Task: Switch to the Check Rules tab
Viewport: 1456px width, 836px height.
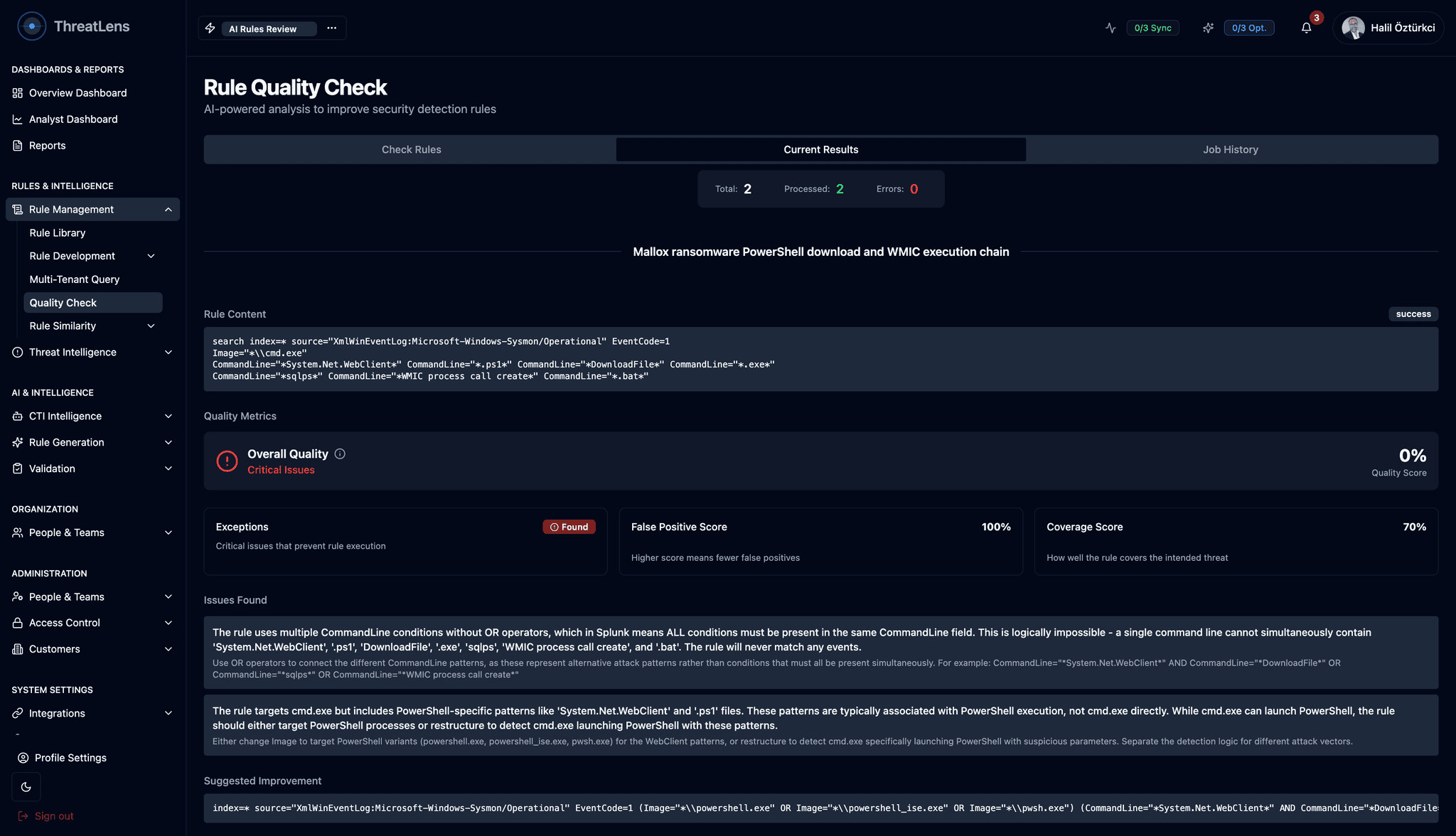Action: (411, 149)
